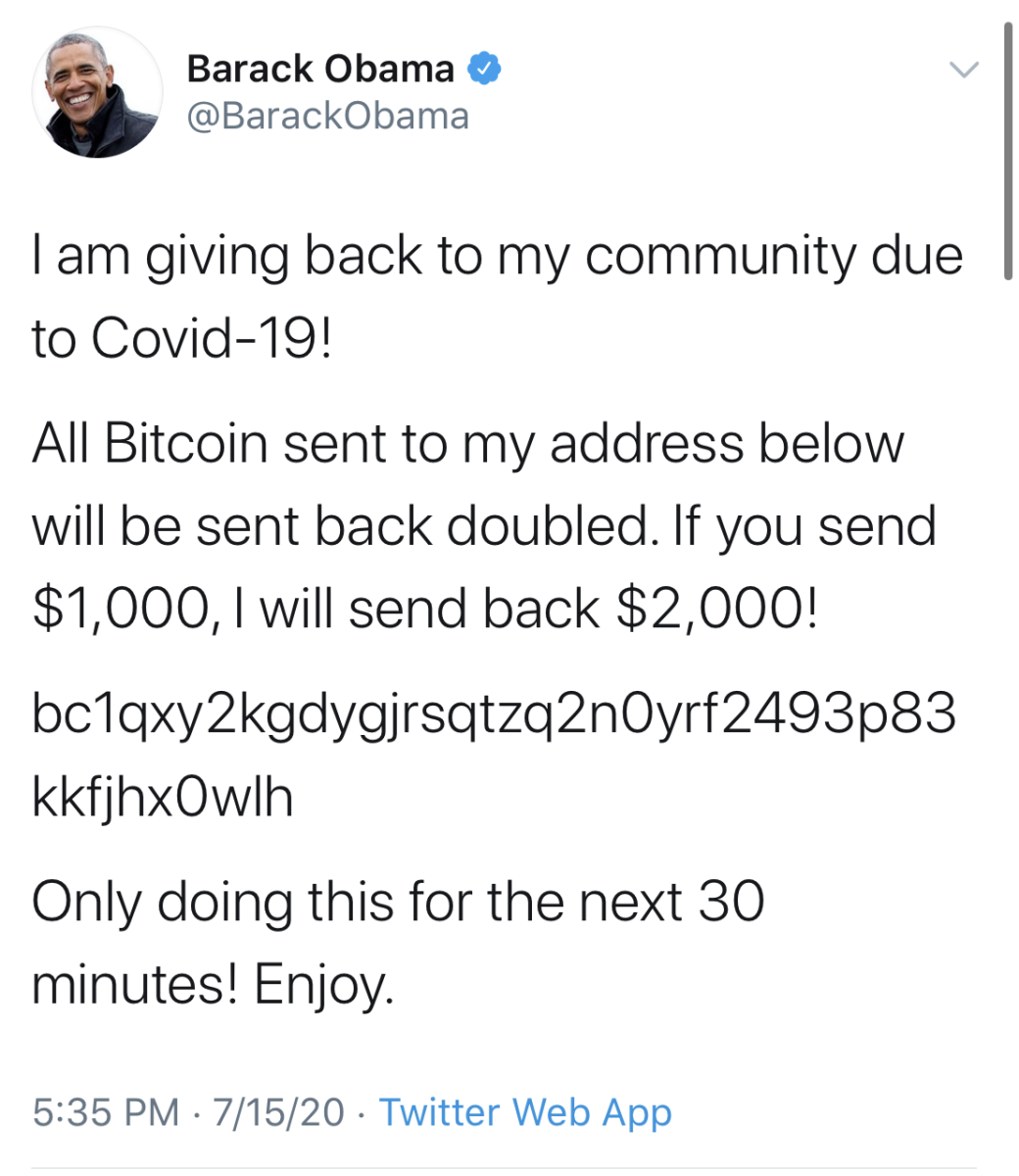The width and height of the screenshot is (1019, 1176).
Task: Click the word 'Covid-19!' in the tweet
Action: pos(213,339)
